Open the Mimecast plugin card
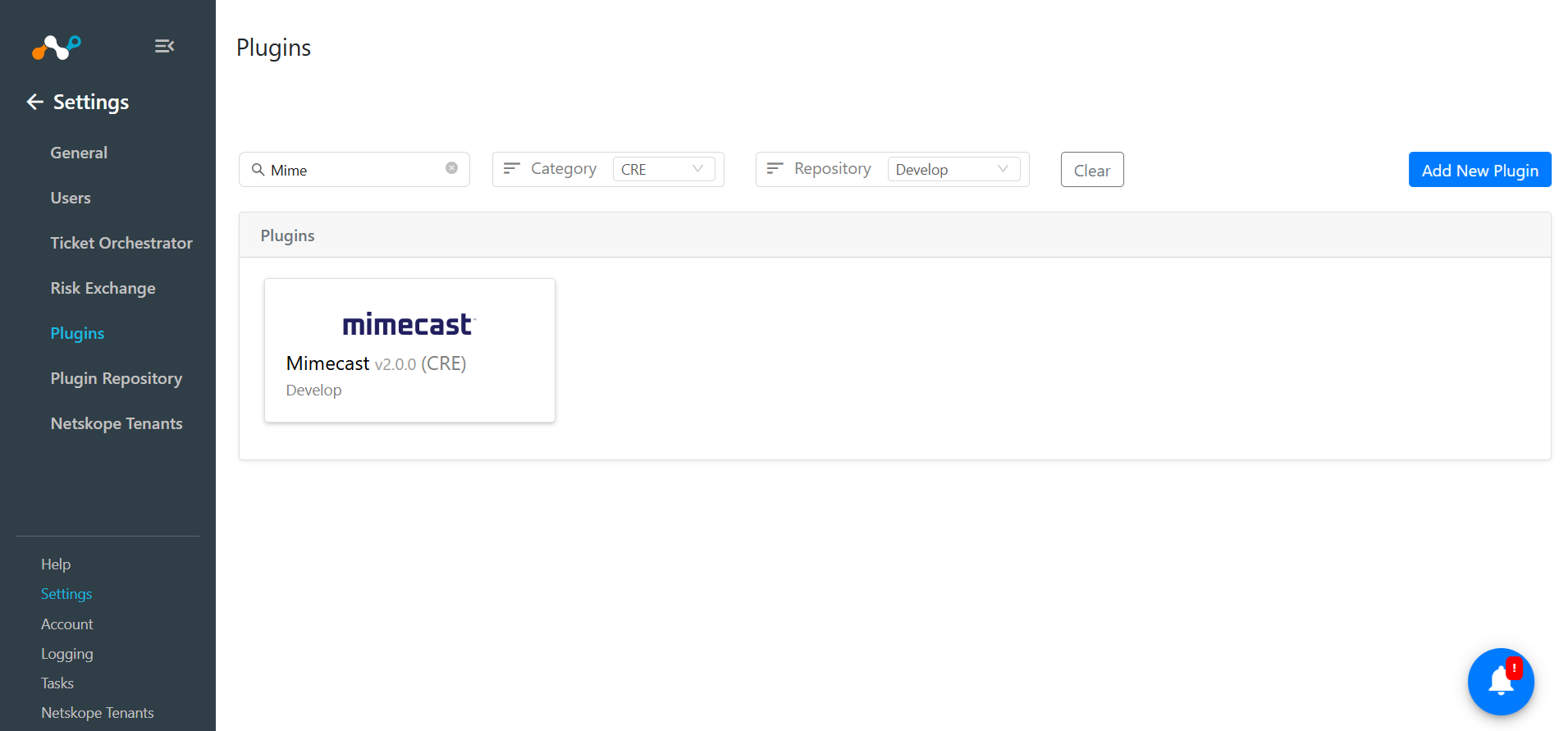Screen dimensions: 1568x731 click(x=409, y=350)
